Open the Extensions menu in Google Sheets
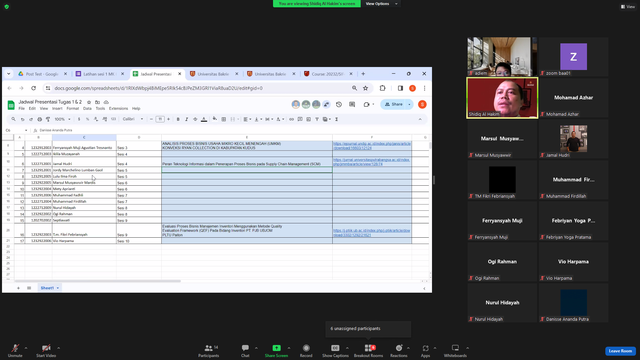Viewport: 640px width, 360px height. [x=118, y=109]
